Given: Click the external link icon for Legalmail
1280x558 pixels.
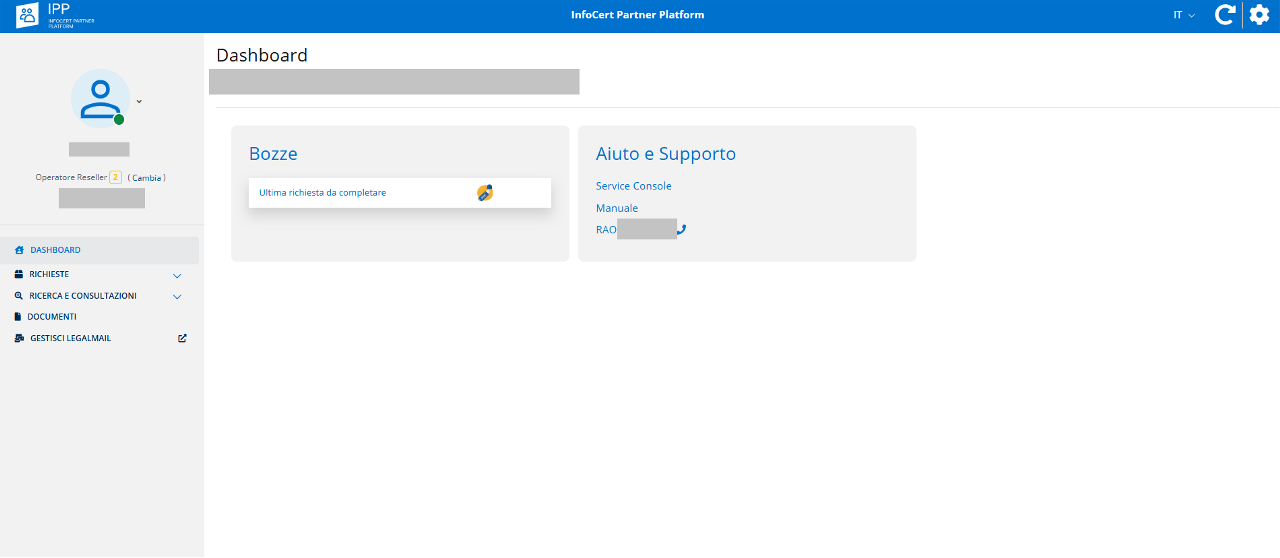Looking at the screenshot, I should [x=182, y=338].
